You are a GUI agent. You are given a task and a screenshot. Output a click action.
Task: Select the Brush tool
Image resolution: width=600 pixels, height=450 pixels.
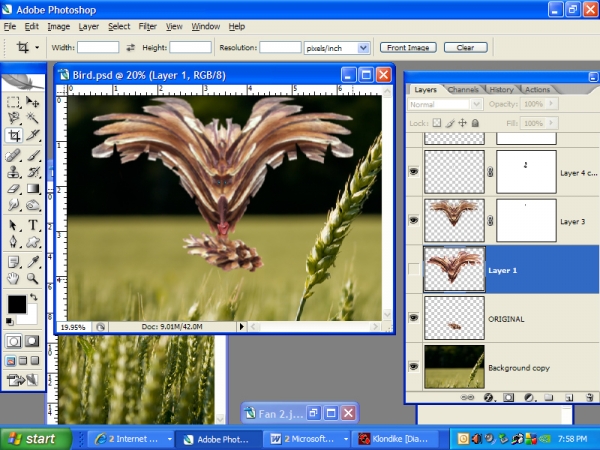(x=33, y=156)
